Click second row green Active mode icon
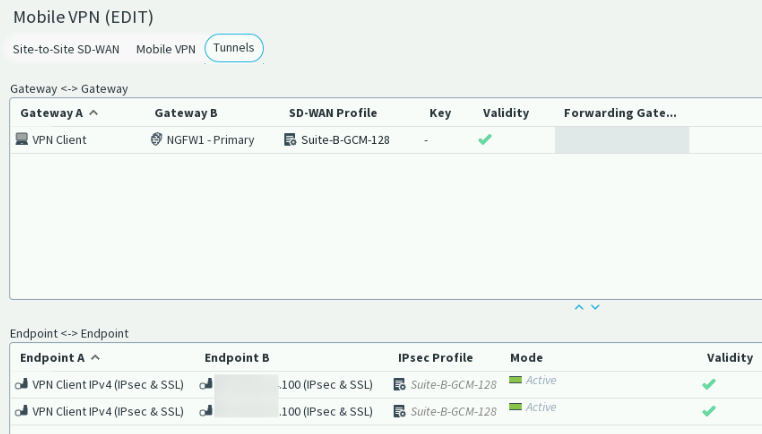Image resolution: width=762 pixels, height=434 pixels. [515, 406]
